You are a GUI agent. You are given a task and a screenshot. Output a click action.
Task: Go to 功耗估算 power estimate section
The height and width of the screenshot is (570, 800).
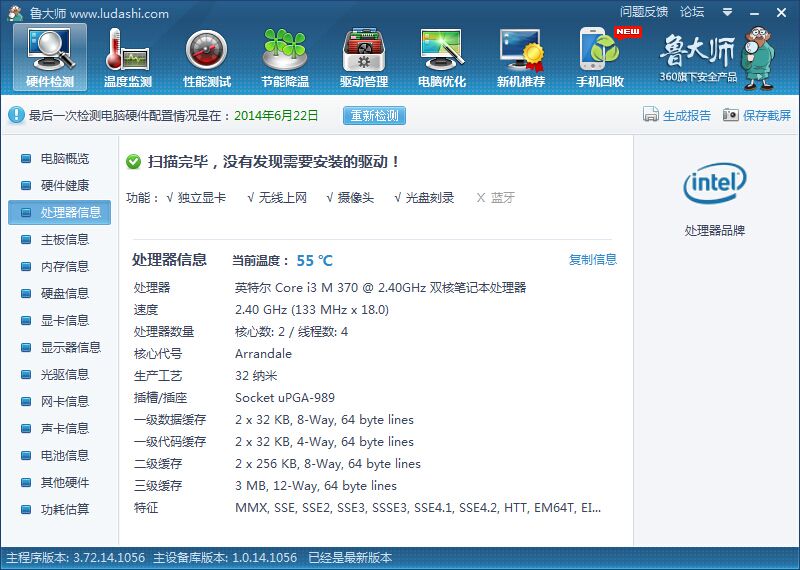click(x=64, y=510)
